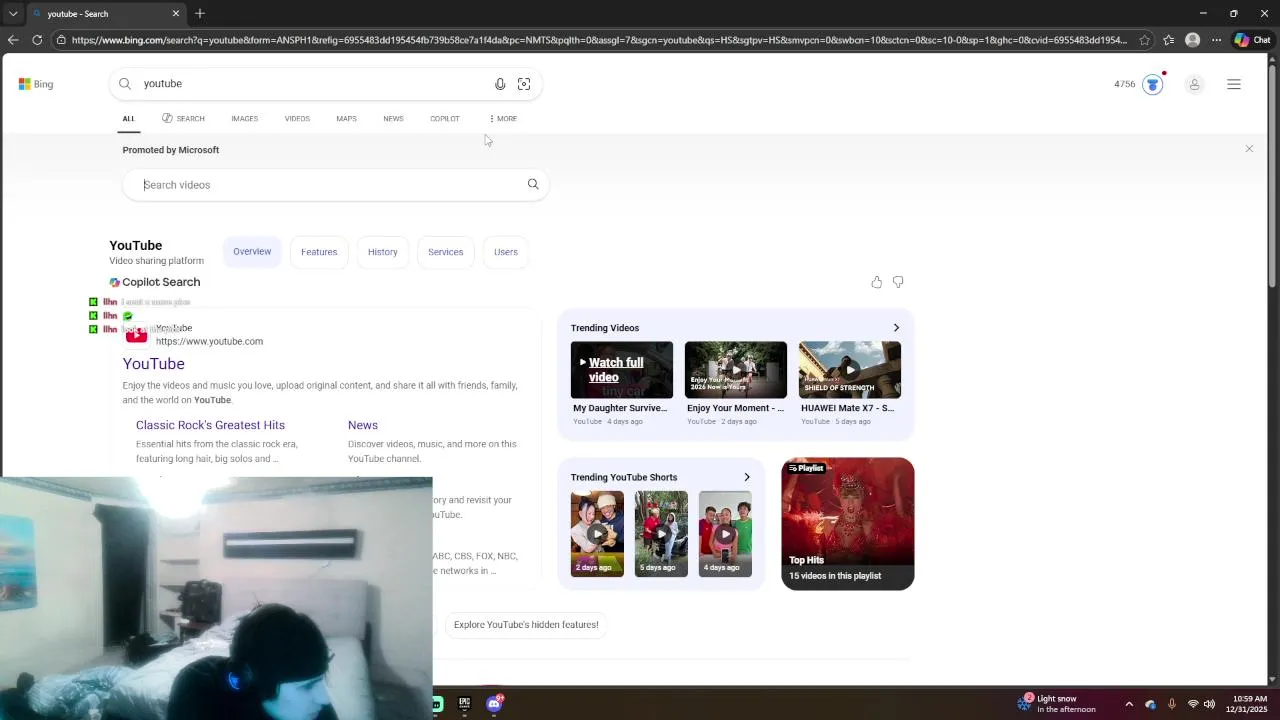Play HUAWEI Mate X7 trending video

point(850,370)
